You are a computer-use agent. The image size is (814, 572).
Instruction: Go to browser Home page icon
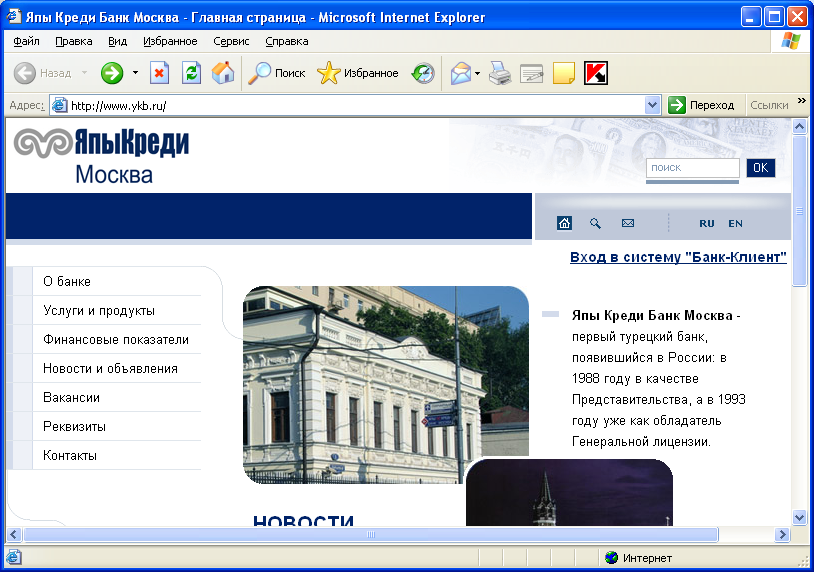tap(223, 73)
